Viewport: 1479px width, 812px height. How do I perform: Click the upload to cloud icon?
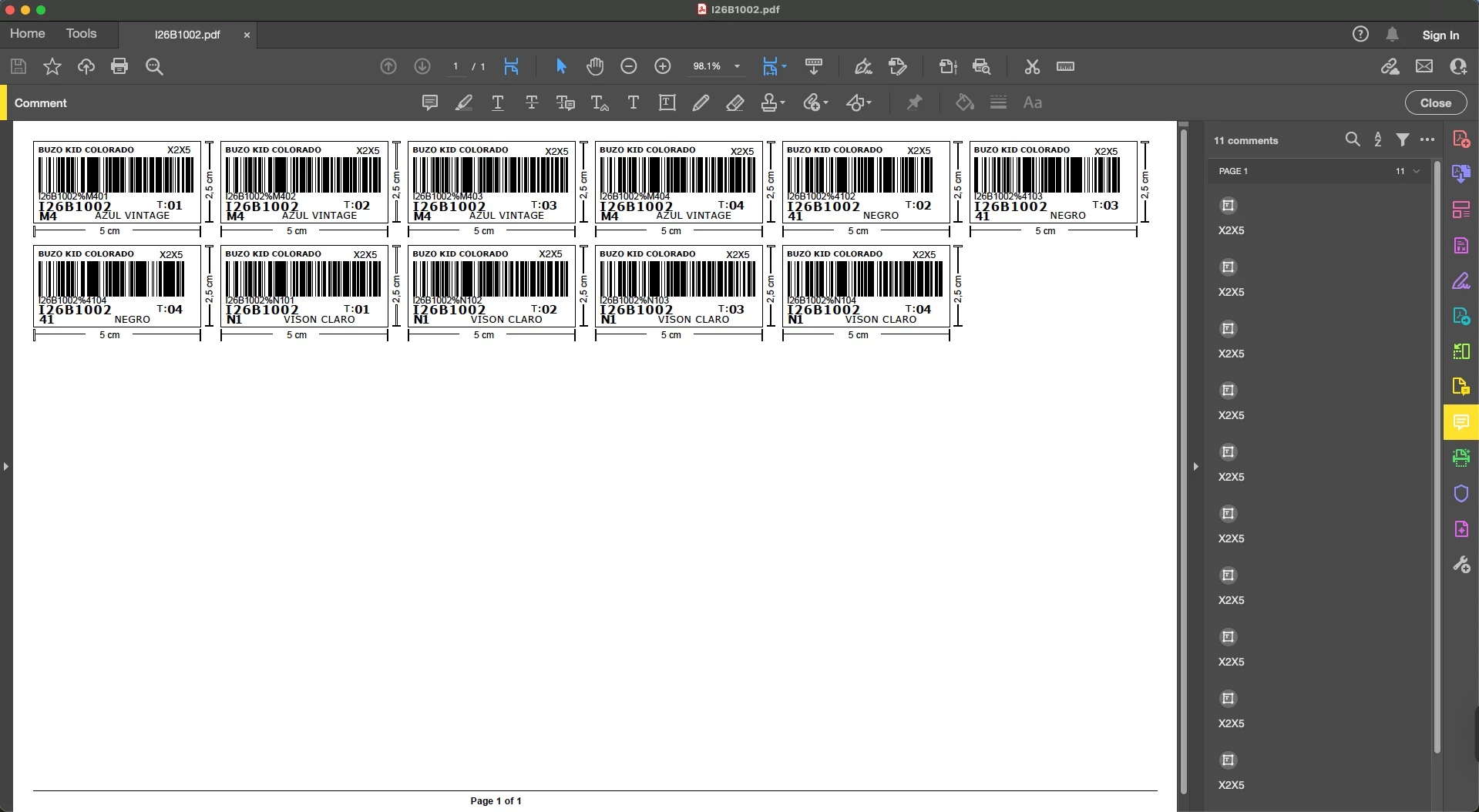[x=86, y=66]
